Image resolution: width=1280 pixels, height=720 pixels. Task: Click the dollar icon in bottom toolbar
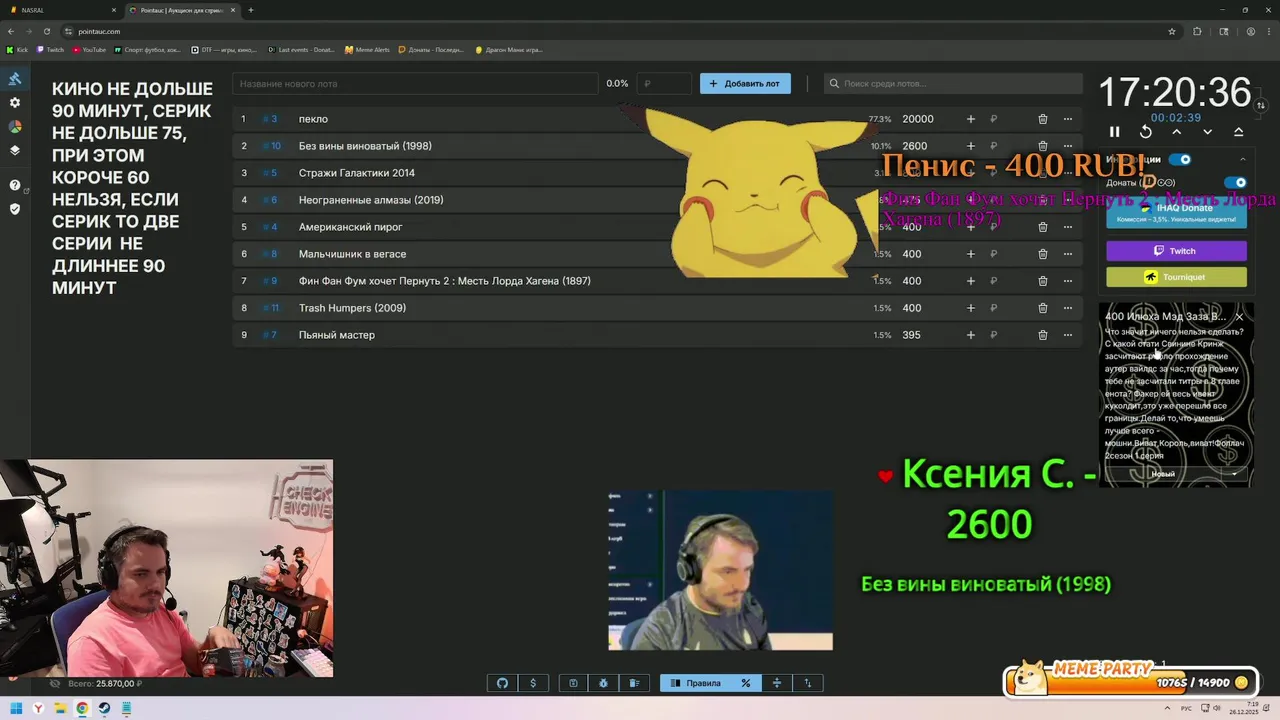coord(533,683)
